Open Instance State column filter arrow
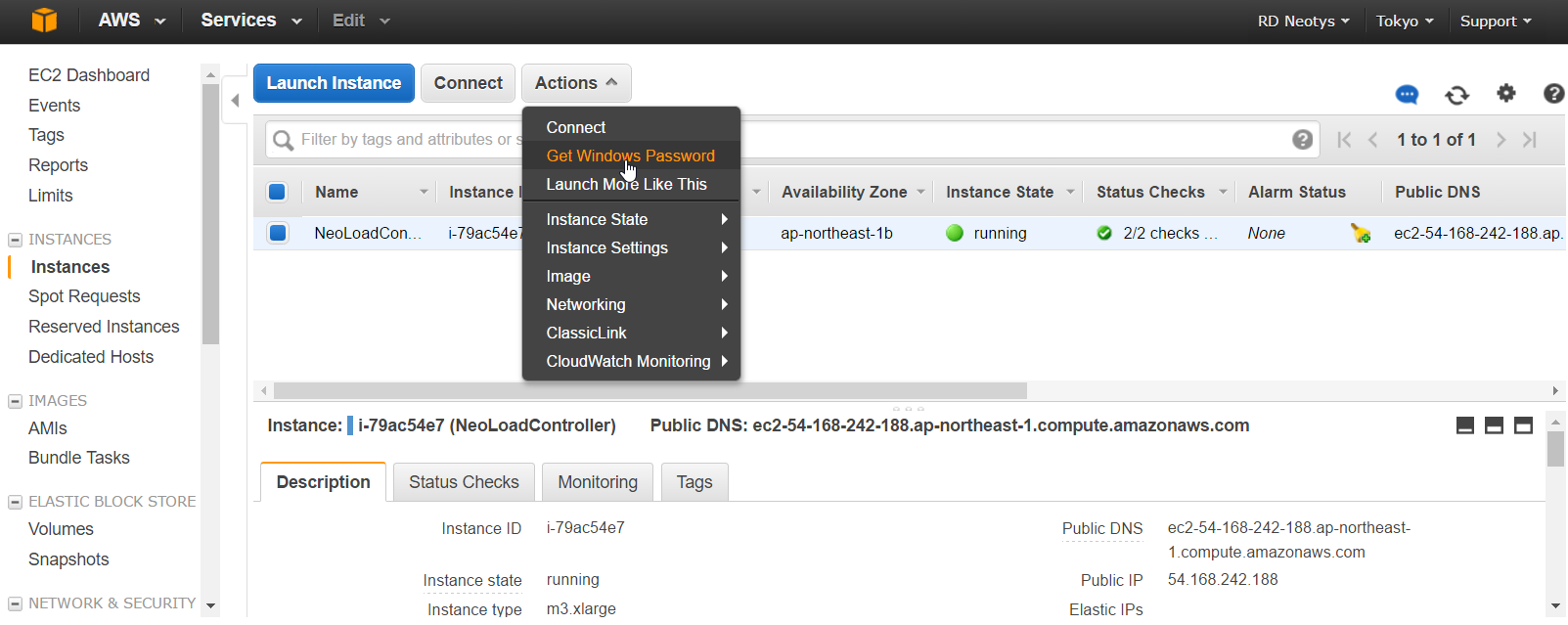The width and height of the screenshot is (1568, 625). [1070, 192]
